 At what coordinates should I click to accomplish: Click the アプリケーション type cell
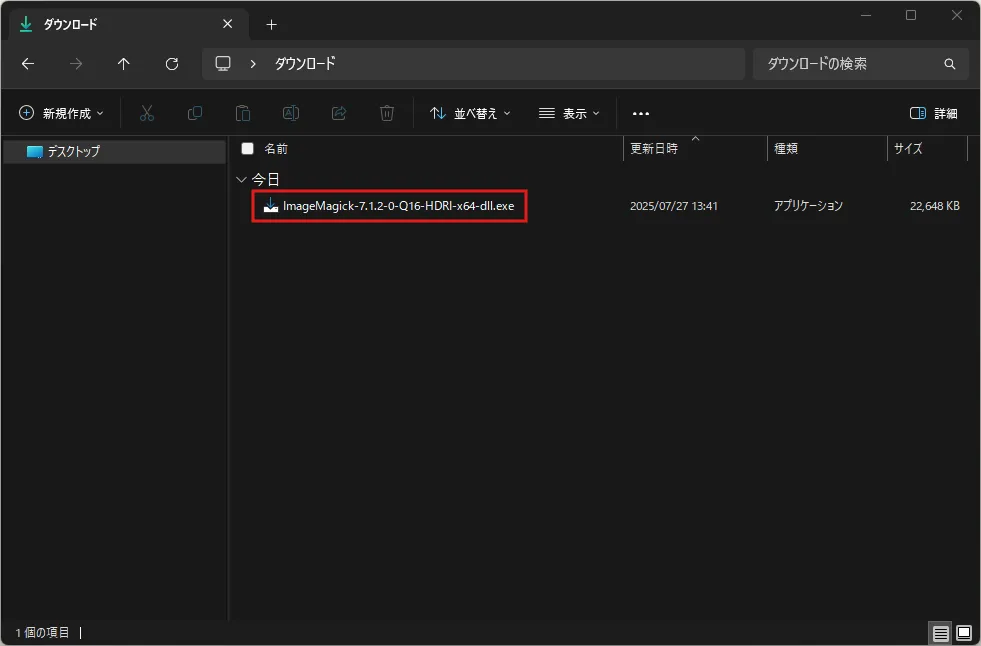[x=808, y=206]
